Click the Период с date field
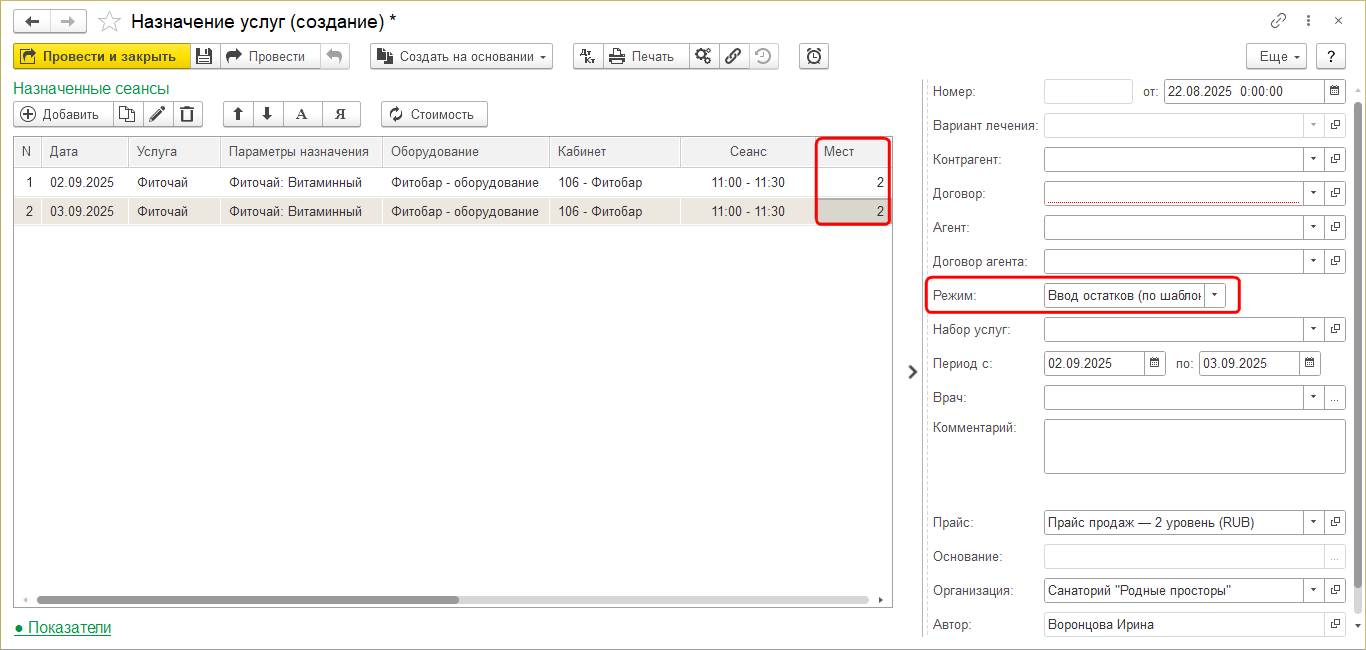 [1094, 363]
